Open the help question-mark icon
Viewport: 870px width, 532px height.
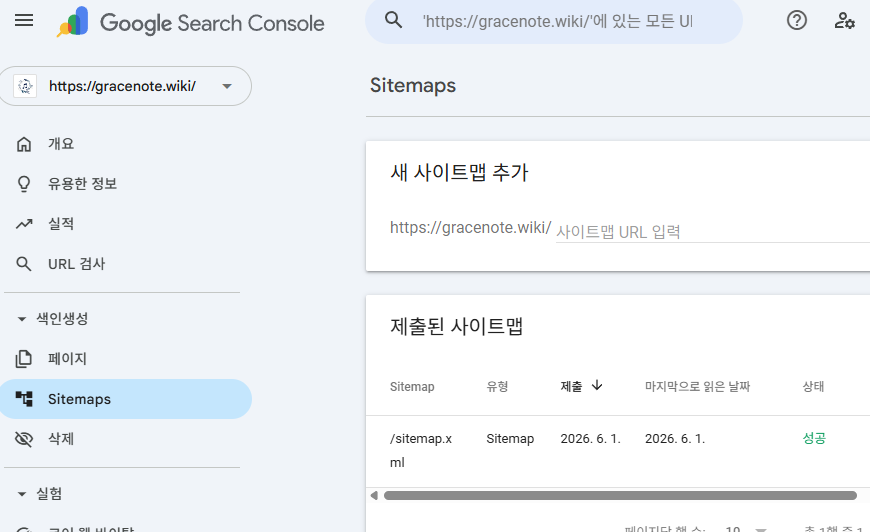(x=797, y=21)
